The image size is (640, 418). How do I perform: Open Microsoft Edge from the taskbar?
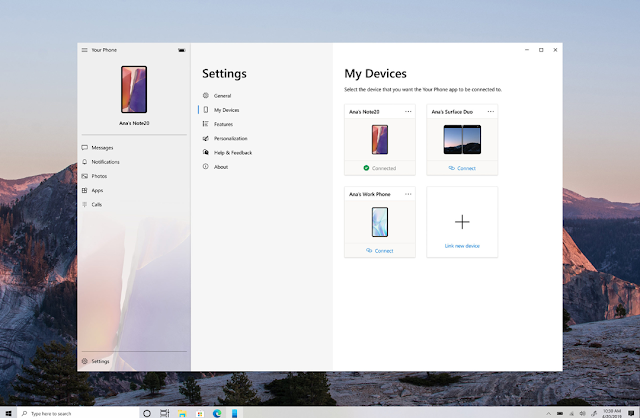point(217,413)
